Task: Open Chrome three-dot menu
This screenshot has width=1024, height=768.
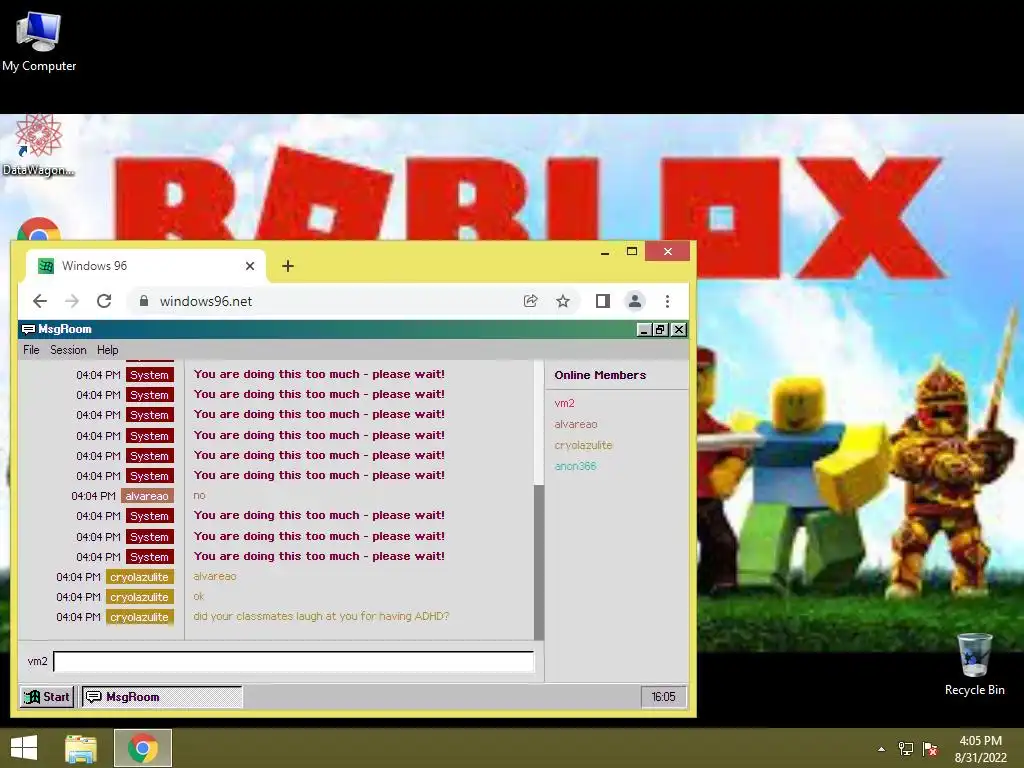Action: point(667,301)
